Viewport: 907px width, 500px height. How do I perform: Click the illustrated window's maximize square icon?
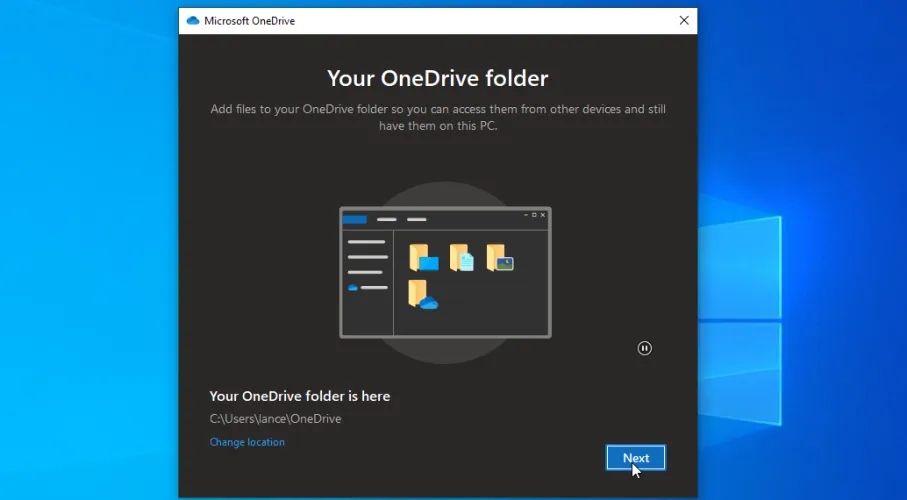click(x=534, y=215)
